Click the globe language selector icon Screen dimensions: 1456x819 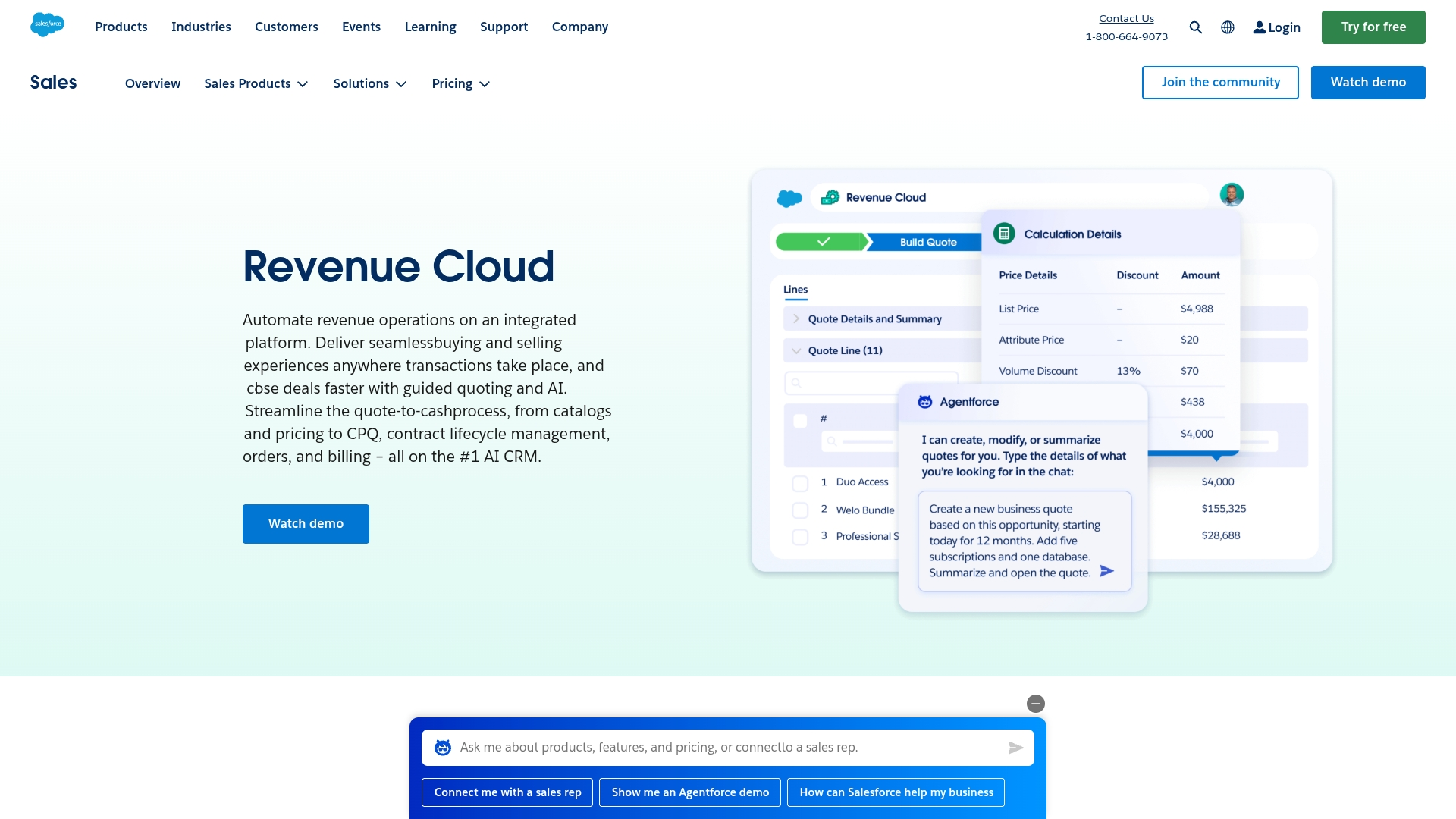coord(1228,27)
